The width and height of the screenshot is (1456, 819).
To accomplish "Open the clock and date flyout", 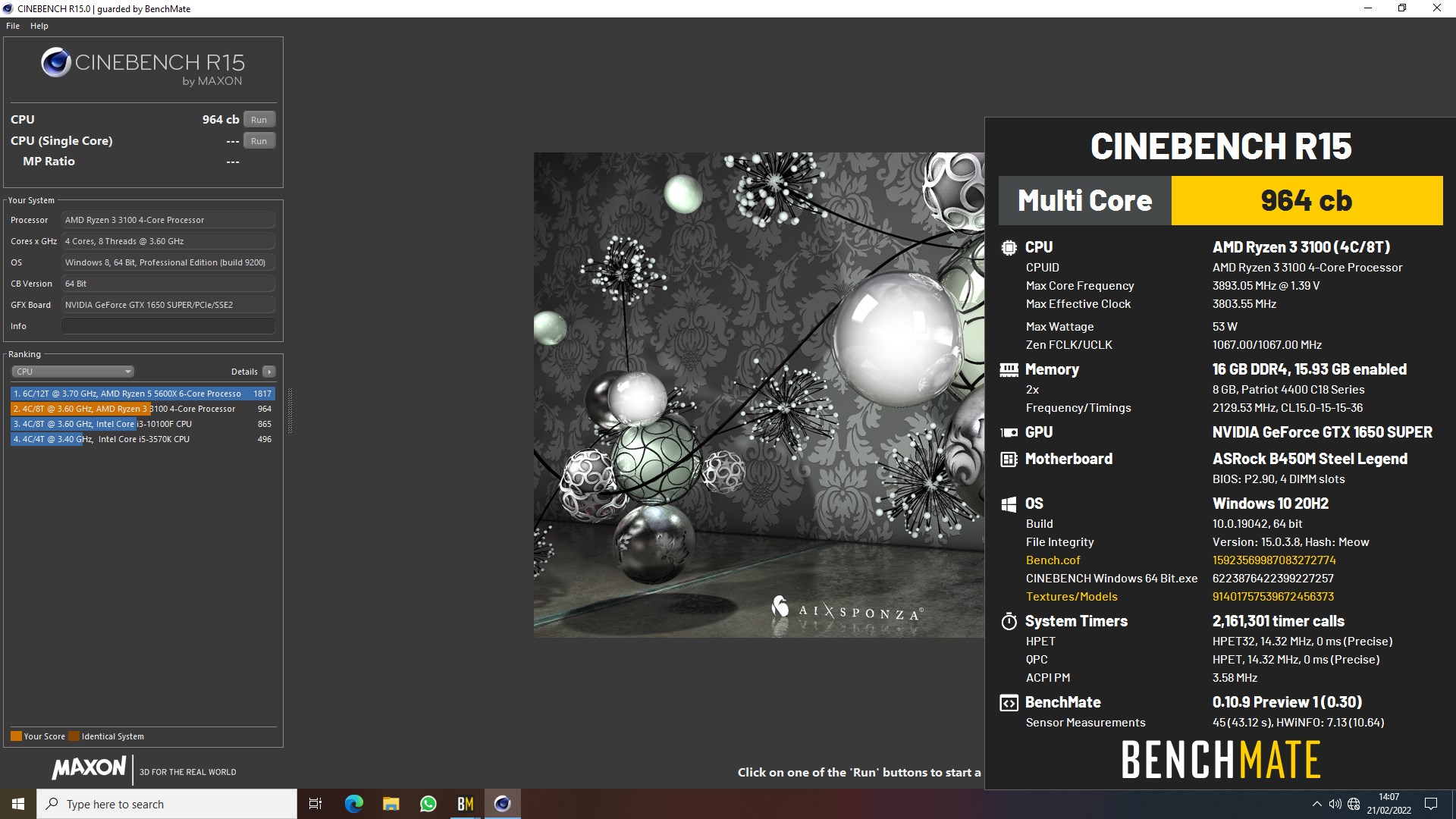I will tap(1389, 804).
